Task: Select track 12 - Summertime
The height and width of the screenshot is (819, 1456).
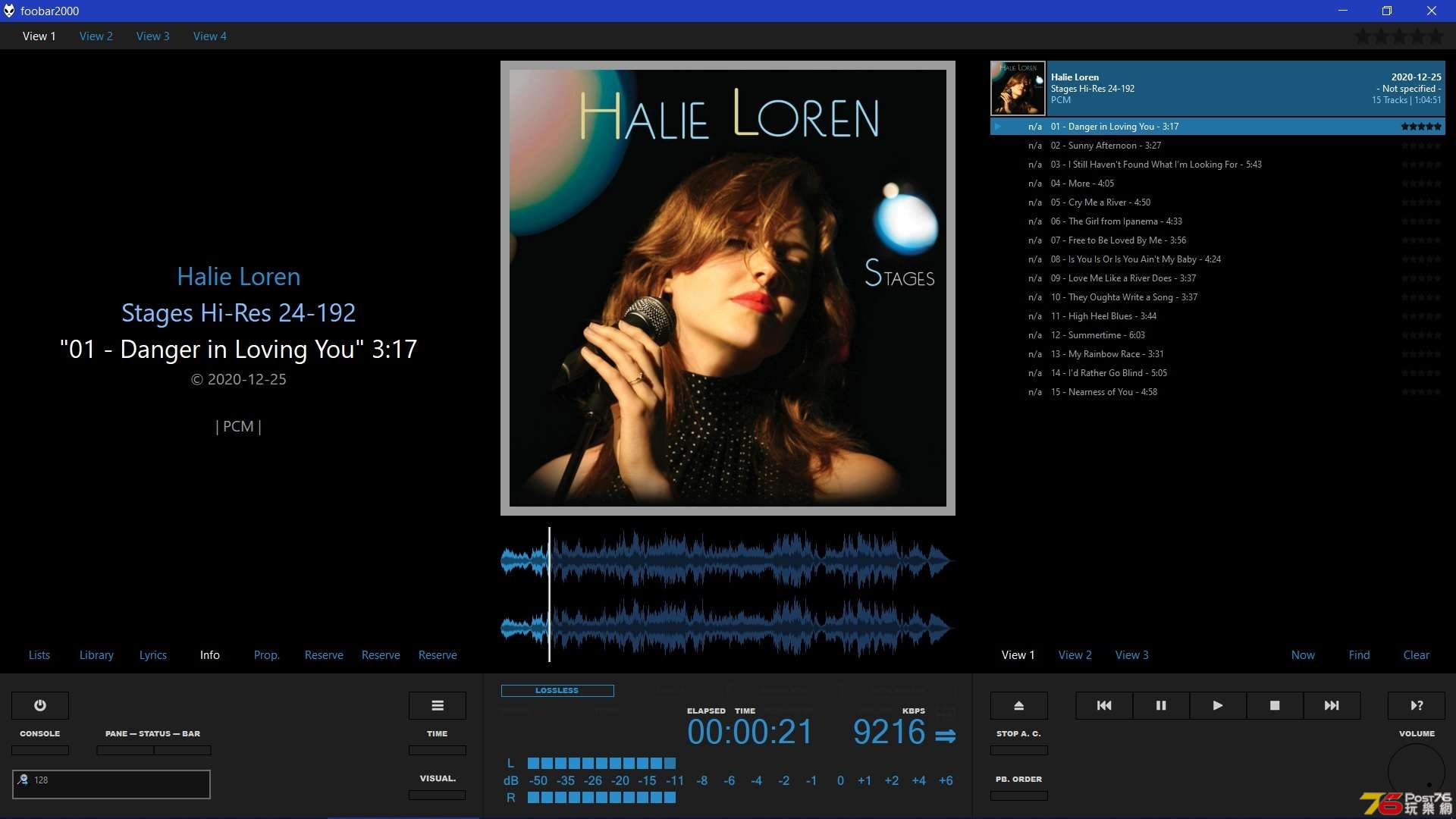Action: click(x=1218, y=335)
